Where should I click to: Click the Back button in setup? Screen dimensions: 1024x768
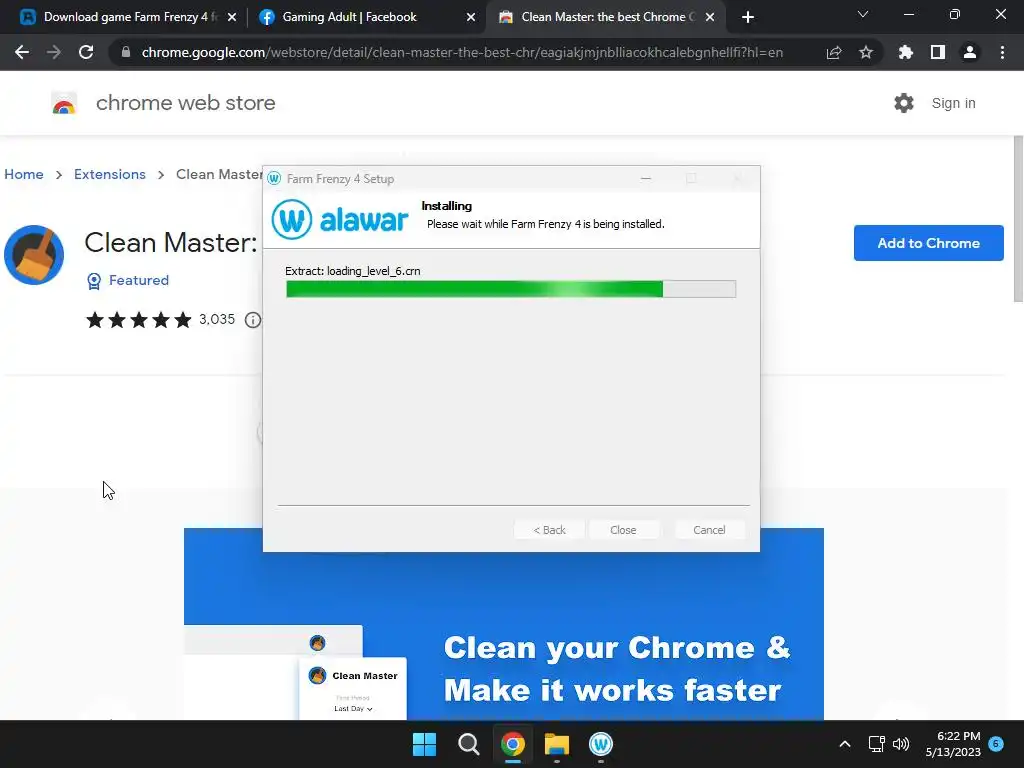[x=549, y=530]
